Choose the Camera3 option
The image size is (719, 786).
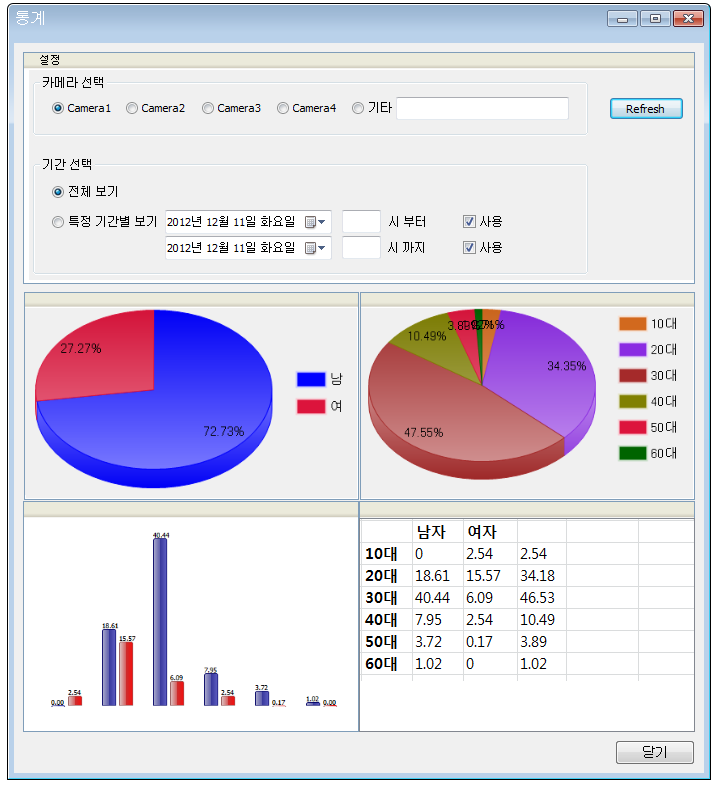(208, 108)
